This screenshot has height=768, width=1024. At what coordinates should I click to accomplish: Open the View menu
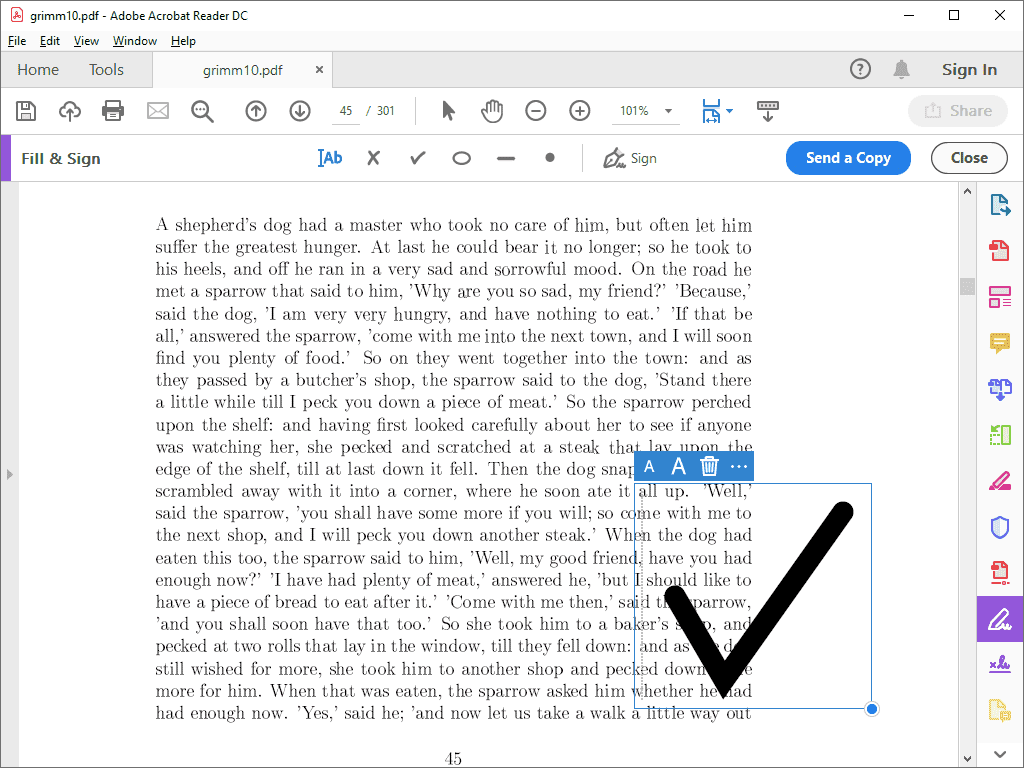coord(86,41)
